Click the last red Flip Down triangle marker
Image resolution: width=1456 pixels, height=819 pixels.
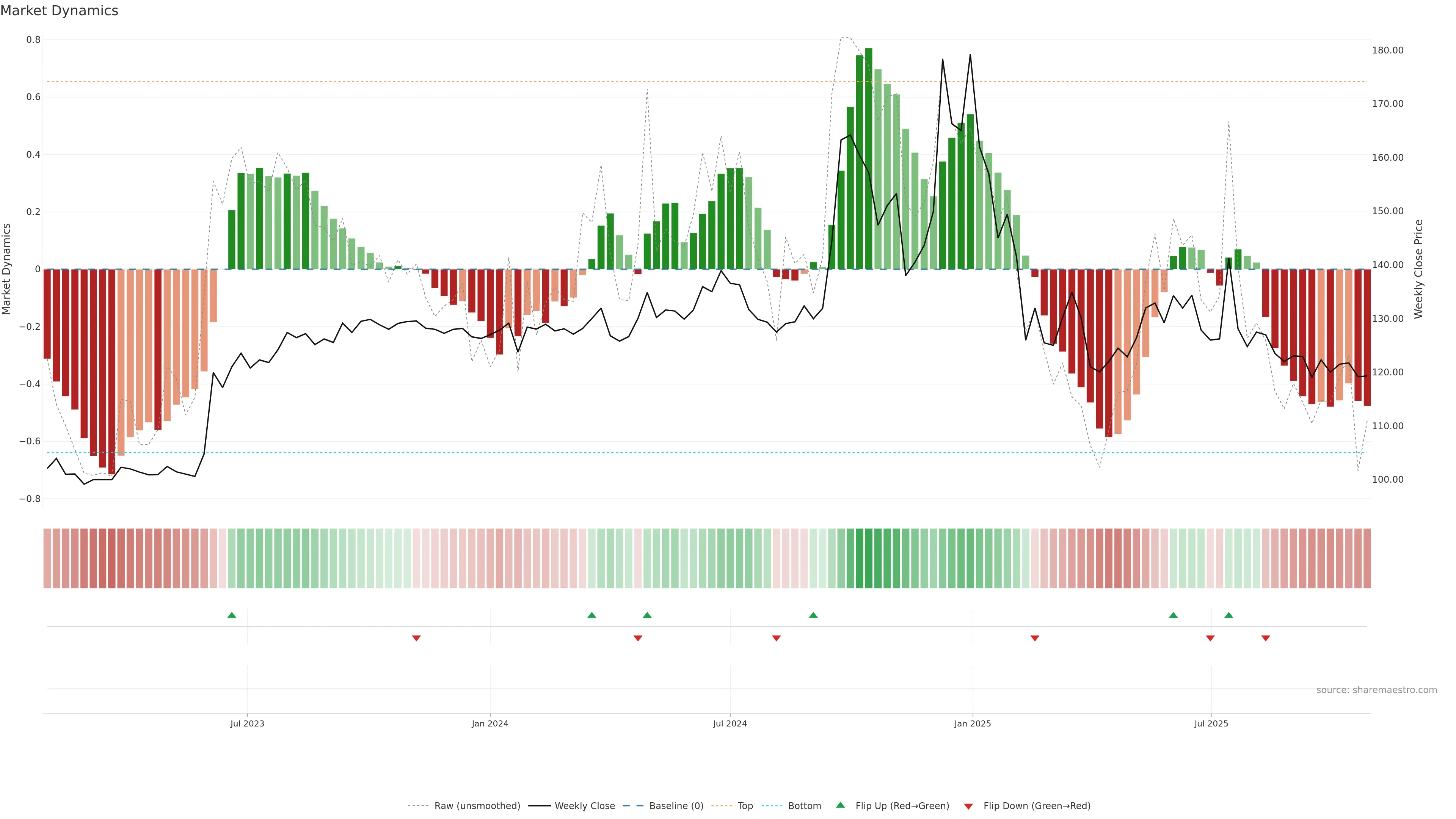pyautogui.click(x=1266, y=638)
